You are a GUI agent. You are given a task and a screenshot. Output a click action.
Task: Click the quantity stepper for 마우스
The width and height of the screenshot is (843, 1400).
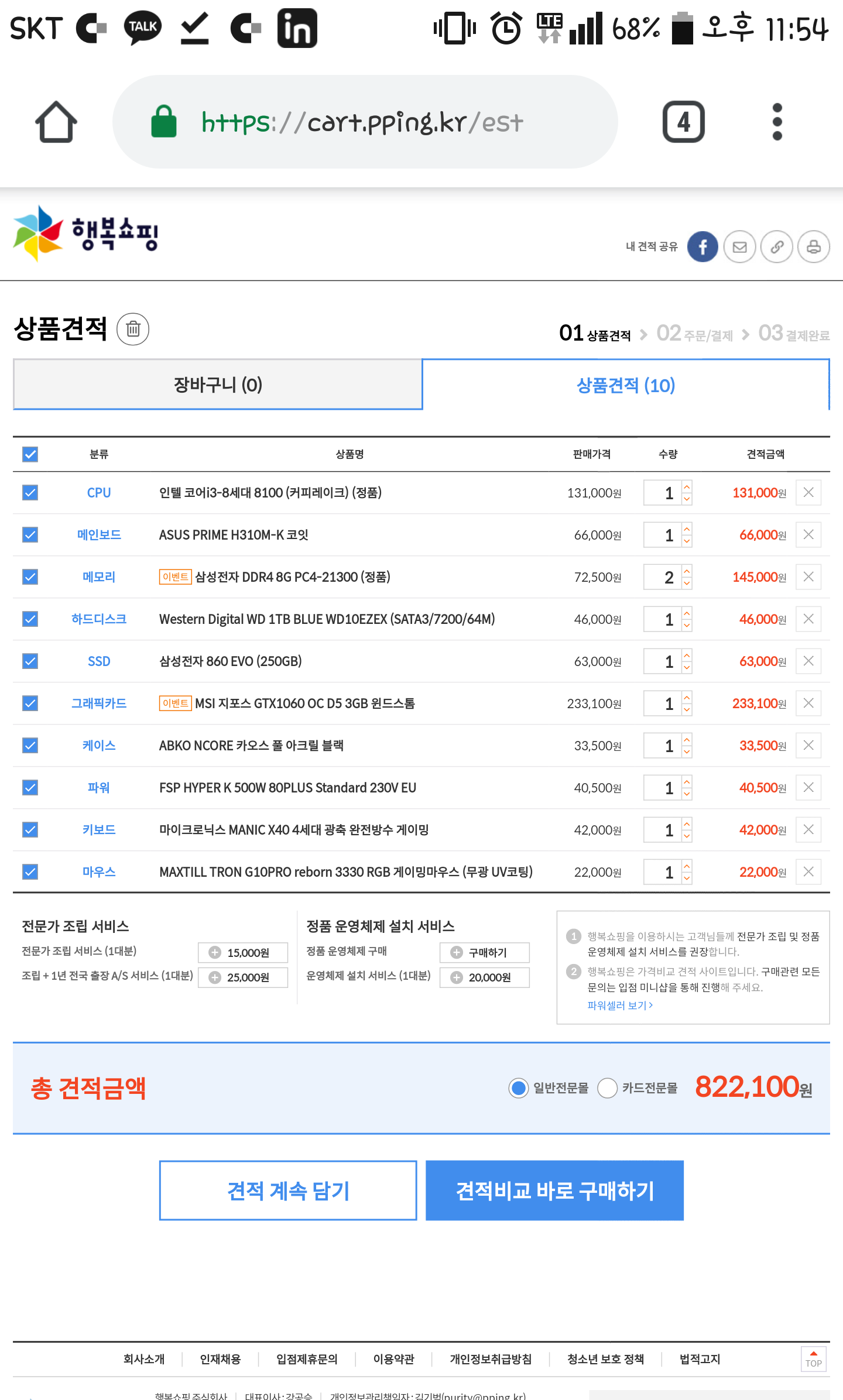[687, 872]
